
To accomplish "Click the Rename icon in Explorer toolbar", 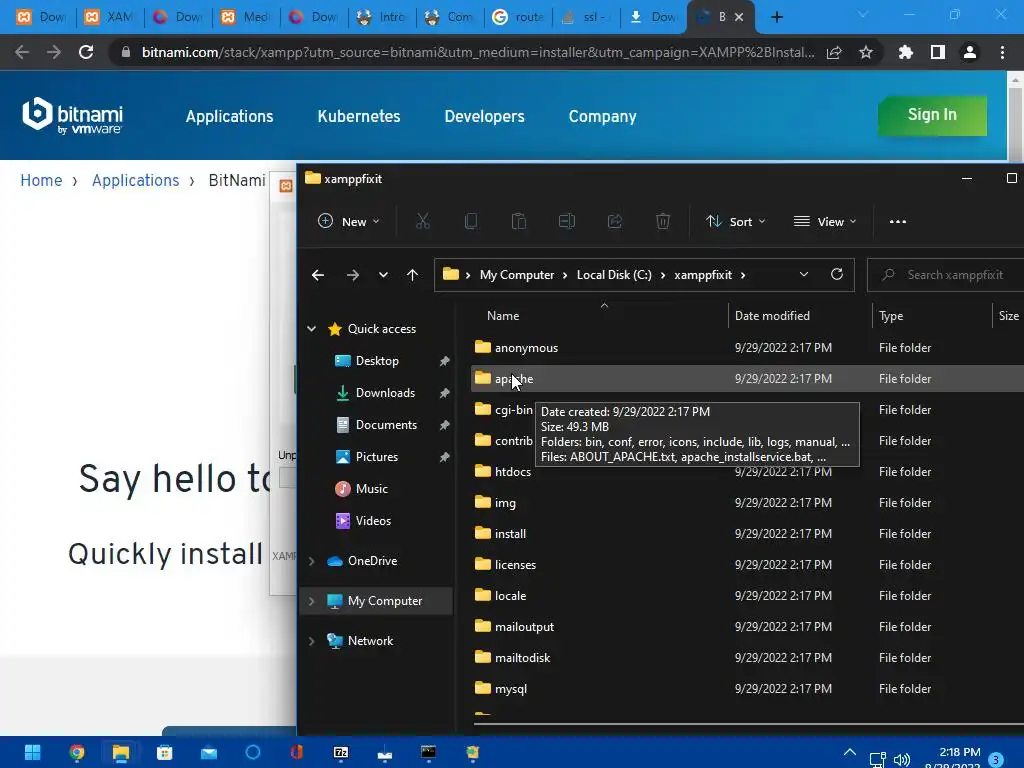I will click(x=567, y=221).
